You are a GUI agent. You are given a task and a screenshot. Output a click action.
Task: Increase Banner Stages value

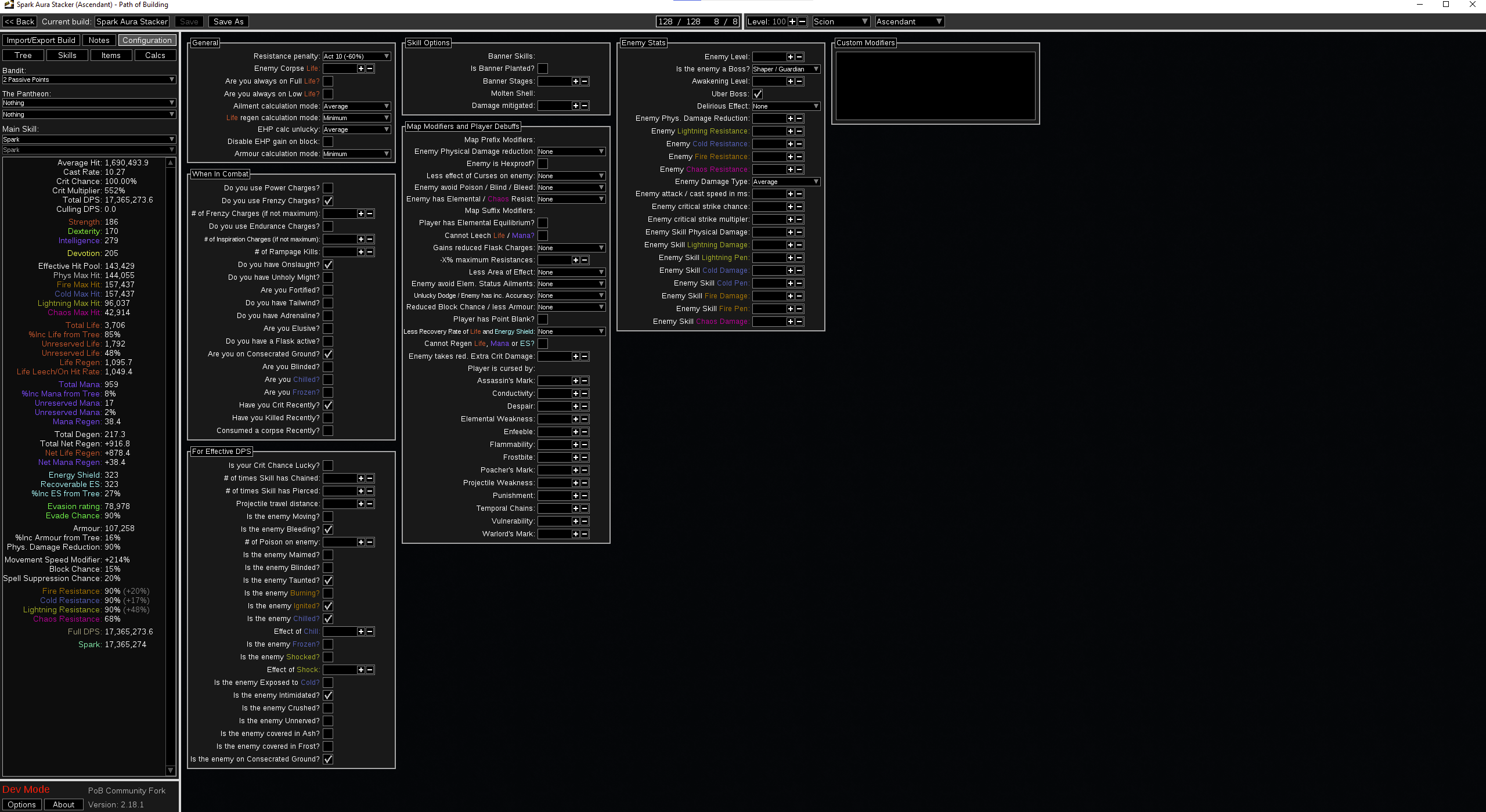(x=575, y=81)
